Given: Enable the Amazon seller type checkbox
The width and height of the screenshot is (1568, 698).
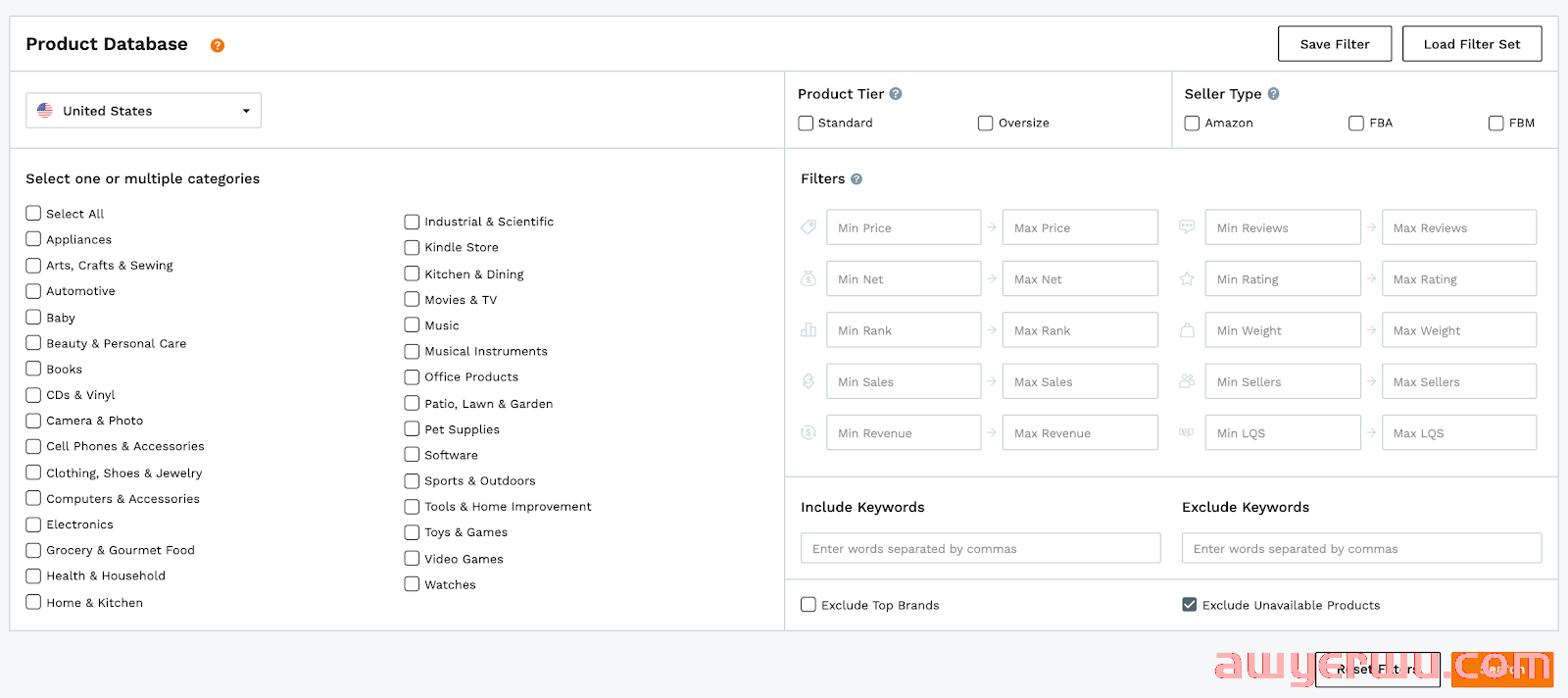Looking at the screenshot, I should click(1192, 123).
